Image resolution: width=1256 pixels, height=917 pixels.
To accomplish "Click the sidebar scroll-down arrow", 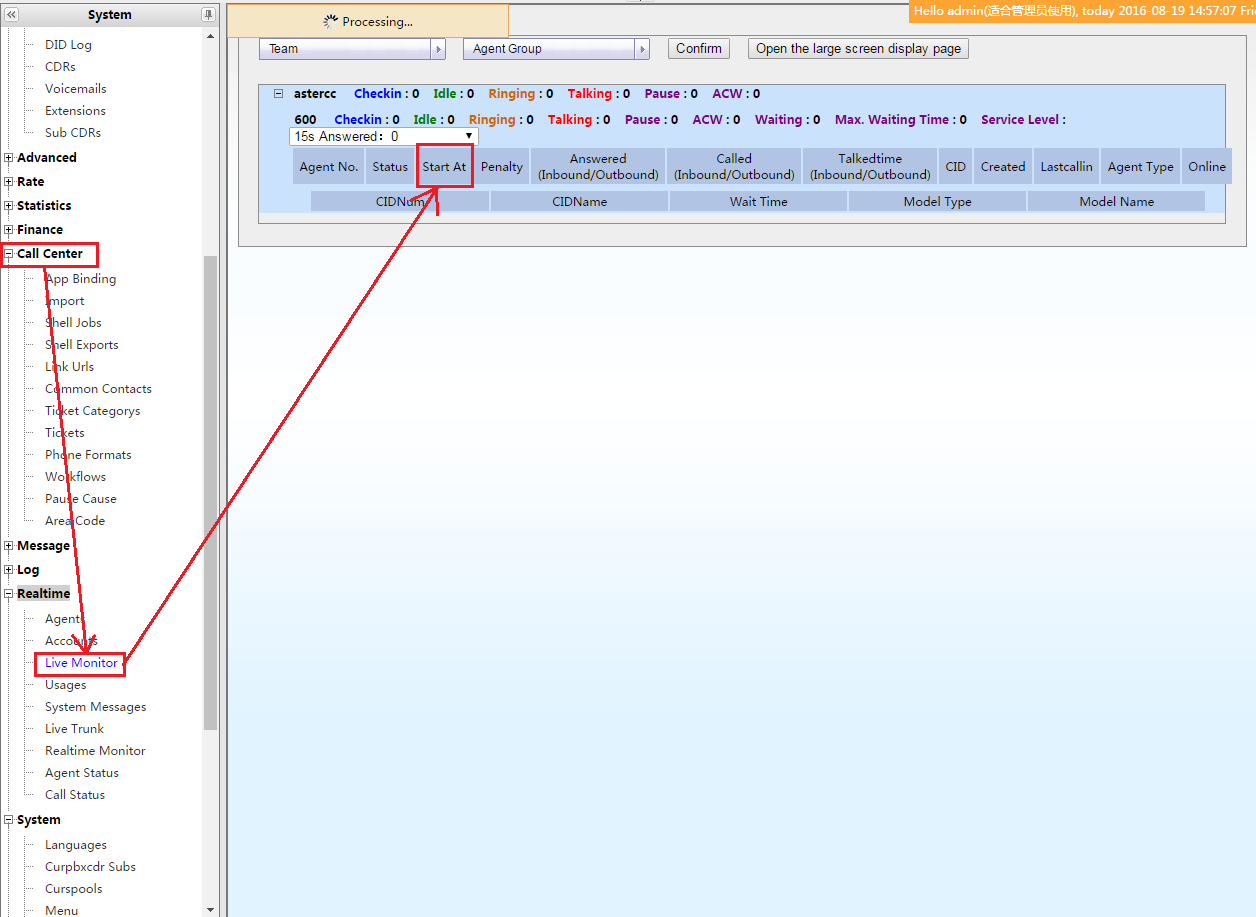I will [210, 909].
